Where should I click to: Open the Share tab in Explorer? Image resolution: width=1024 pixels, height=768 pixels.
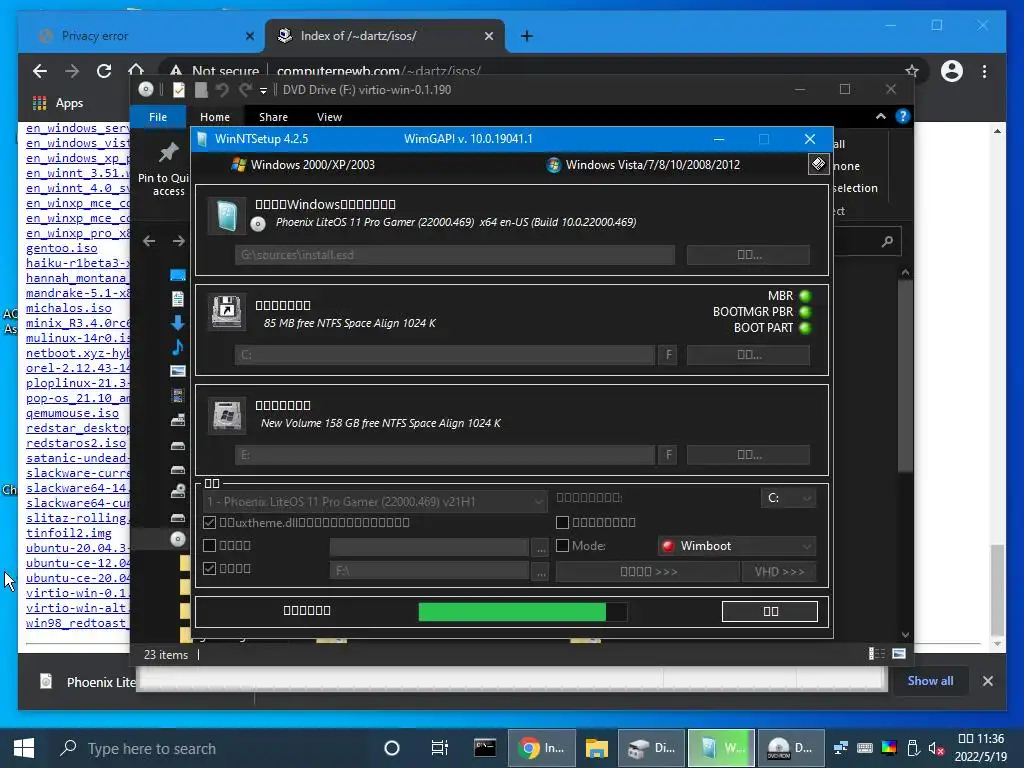tap(273, 117)
